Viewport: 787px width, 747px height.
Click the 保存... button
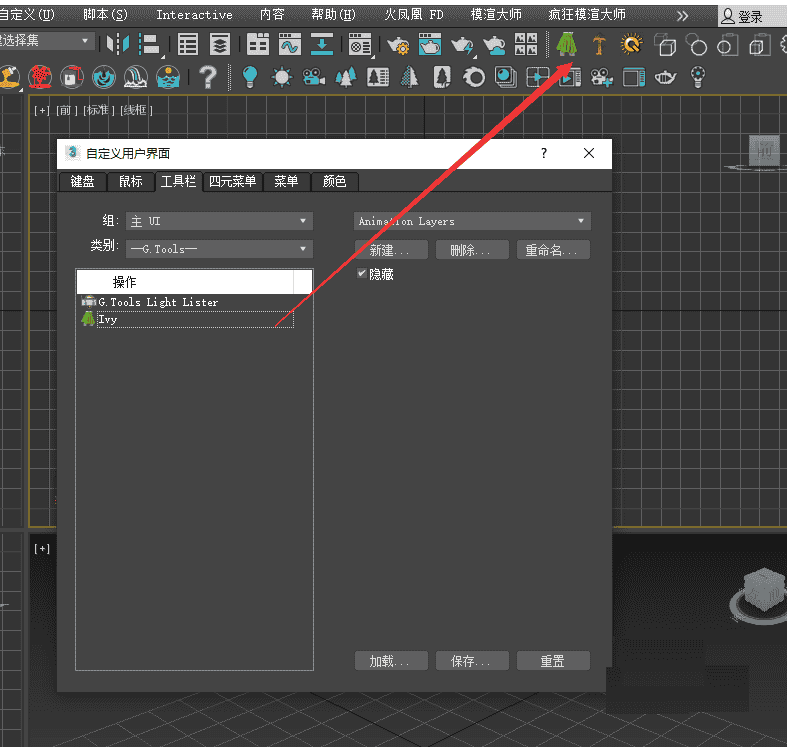472,661
